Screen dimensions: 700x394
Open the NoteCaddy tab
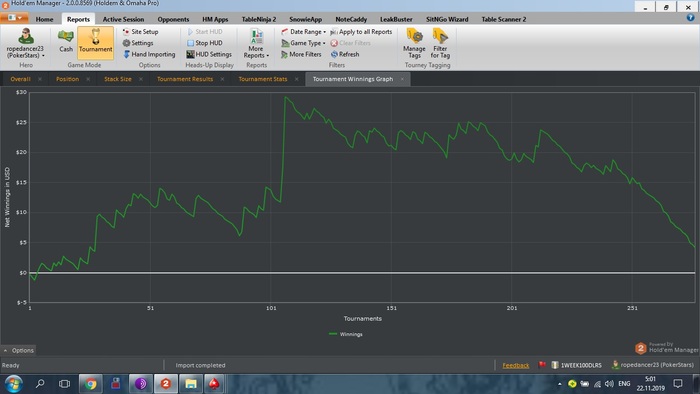pyautogui.click(x=351, y=19)
